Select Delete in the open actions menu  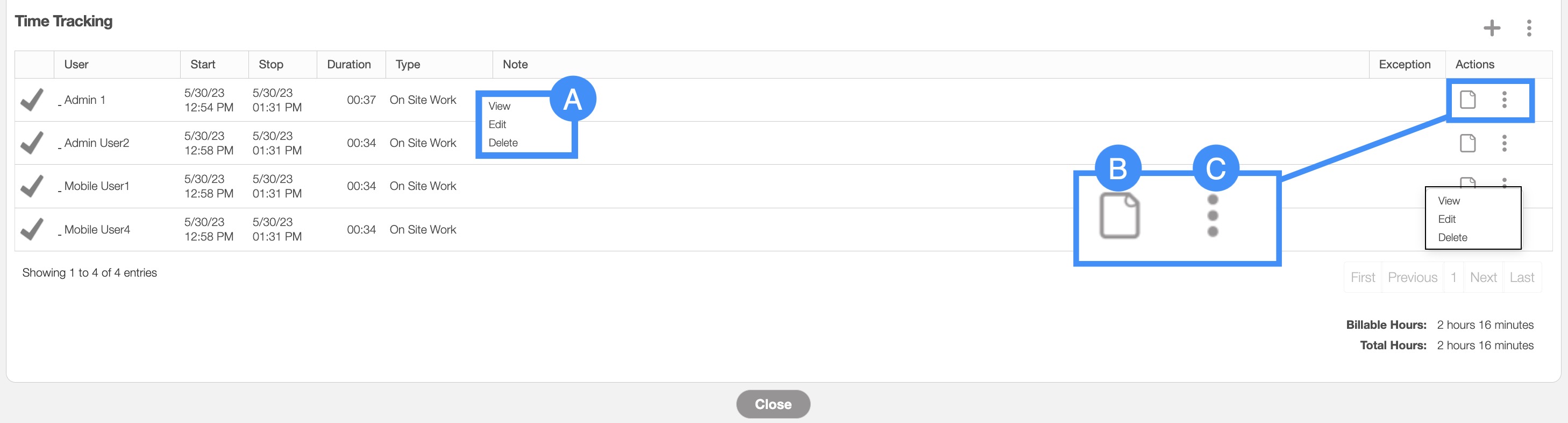1452,238
